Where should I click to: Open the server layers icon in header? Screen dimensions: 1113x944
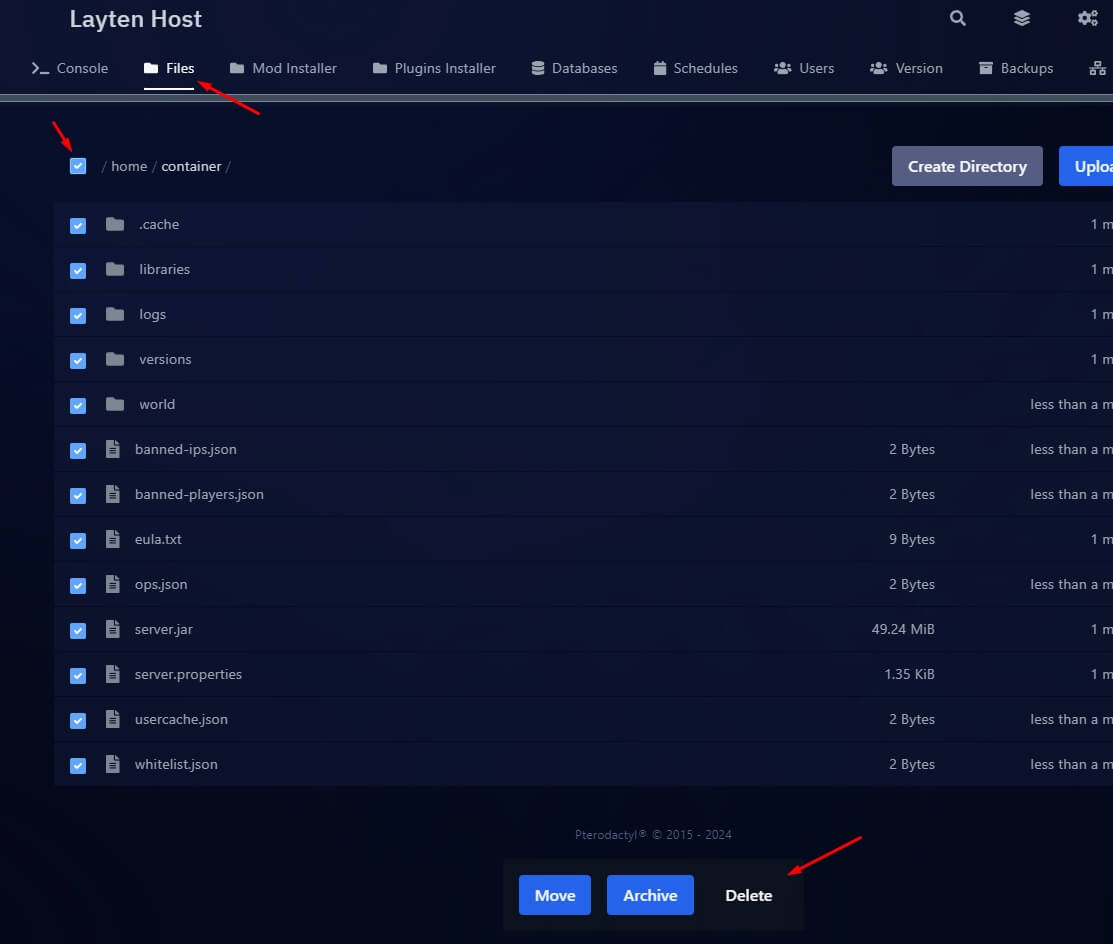click(1021, 18)
